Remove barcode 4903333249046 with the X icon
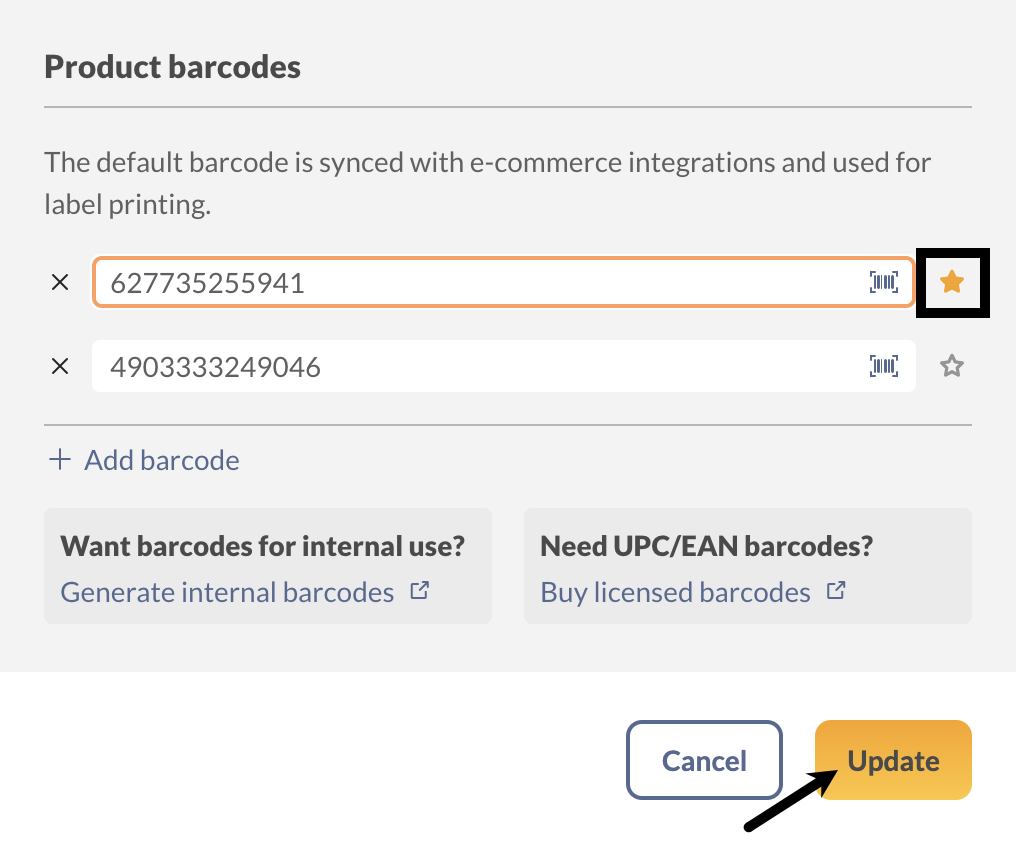The width and height of the screenshot is (1016, 844). click(60, 366)
